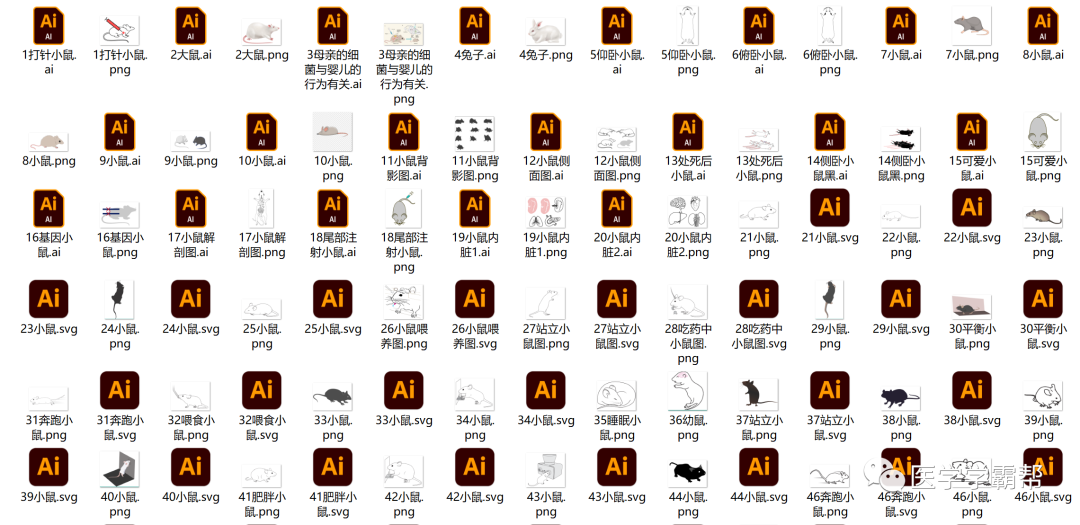The width and height of the screenshot is (1080, 525).
Task: Select the 23小鼠.png brown mouse thumbnail
Action: pos(1042,216)
